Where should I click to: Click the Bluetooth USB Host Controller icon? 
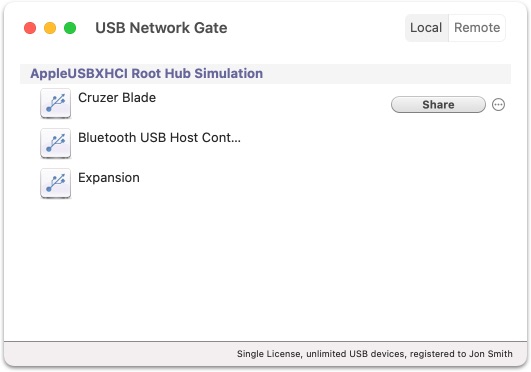tap(56, 143)
